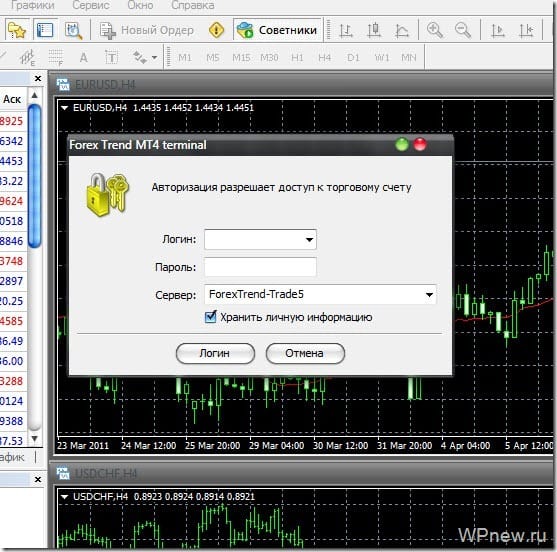Select the D1 timeframe
The image size is (557, 552).
[353, 58]
